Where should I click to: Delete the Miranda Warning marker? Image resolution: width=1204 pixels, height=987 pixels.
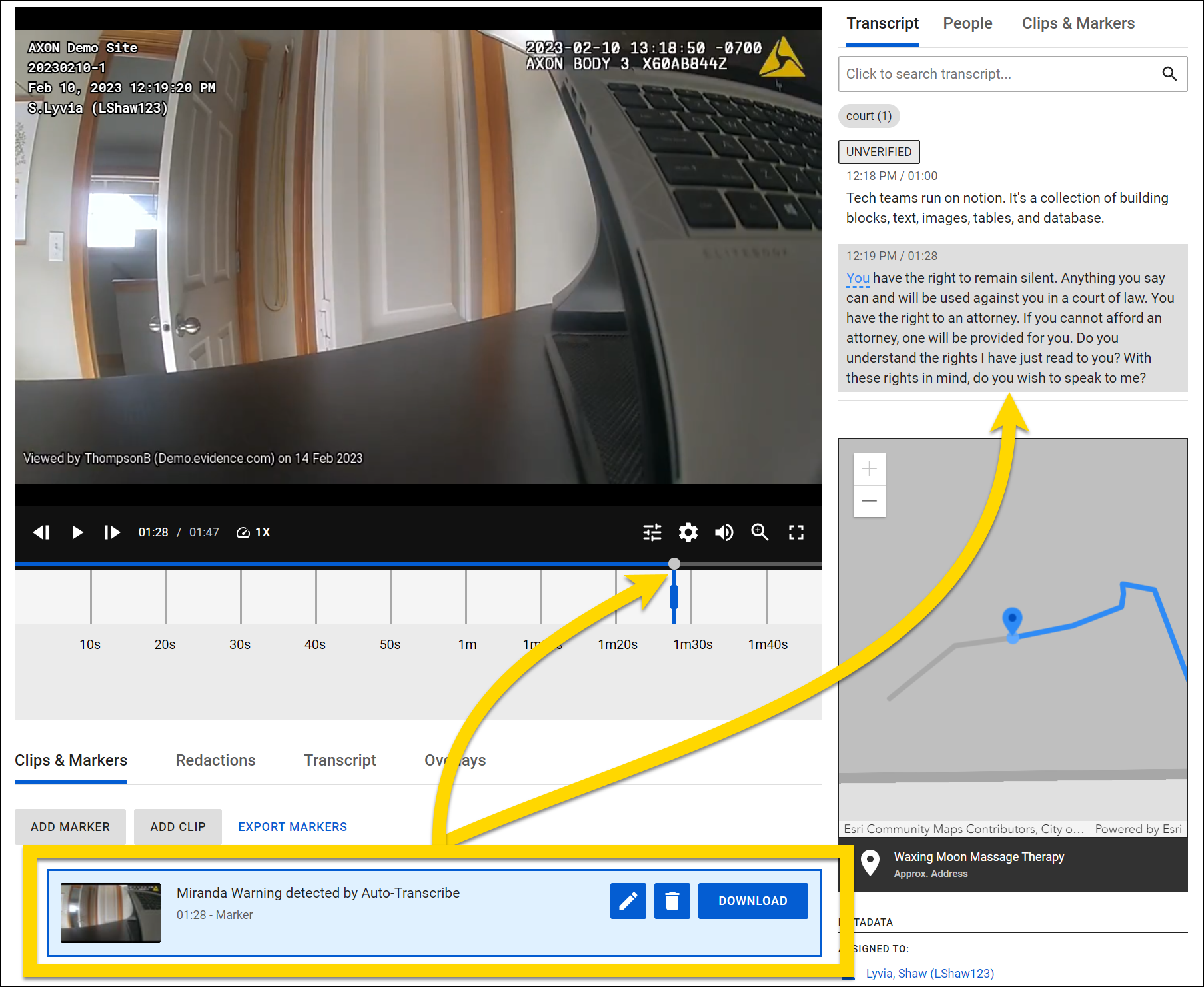coord(672,901)
